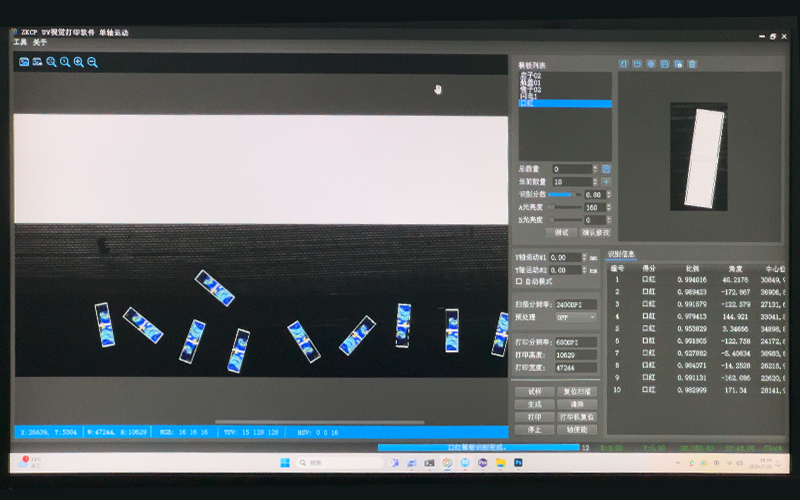Click the circular target icon above template preview
This screenshot has height=500, width=800.
pos(651,64)
